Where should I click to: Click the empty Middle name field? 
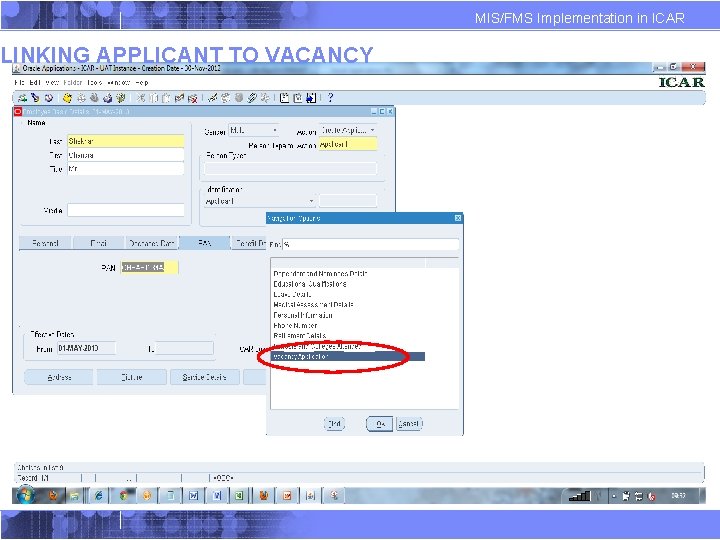126,210
